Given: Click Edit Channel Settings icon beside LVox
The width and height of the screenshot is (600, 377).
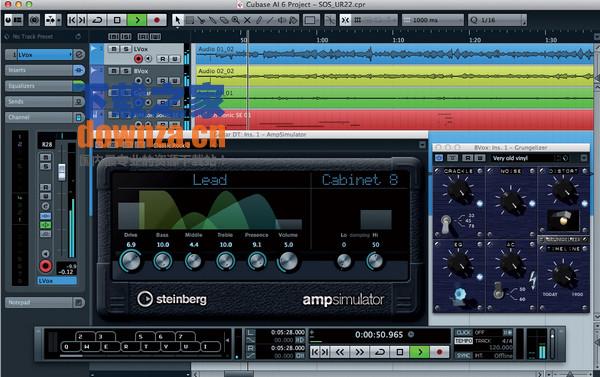Looking at the screenshot, I should (x=79, y=55).
